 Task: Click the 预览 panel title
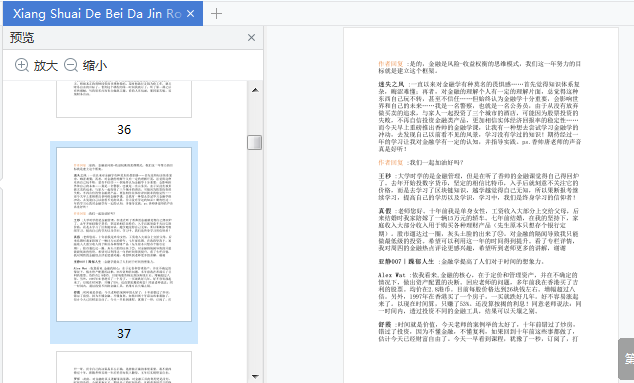(22, 38)
